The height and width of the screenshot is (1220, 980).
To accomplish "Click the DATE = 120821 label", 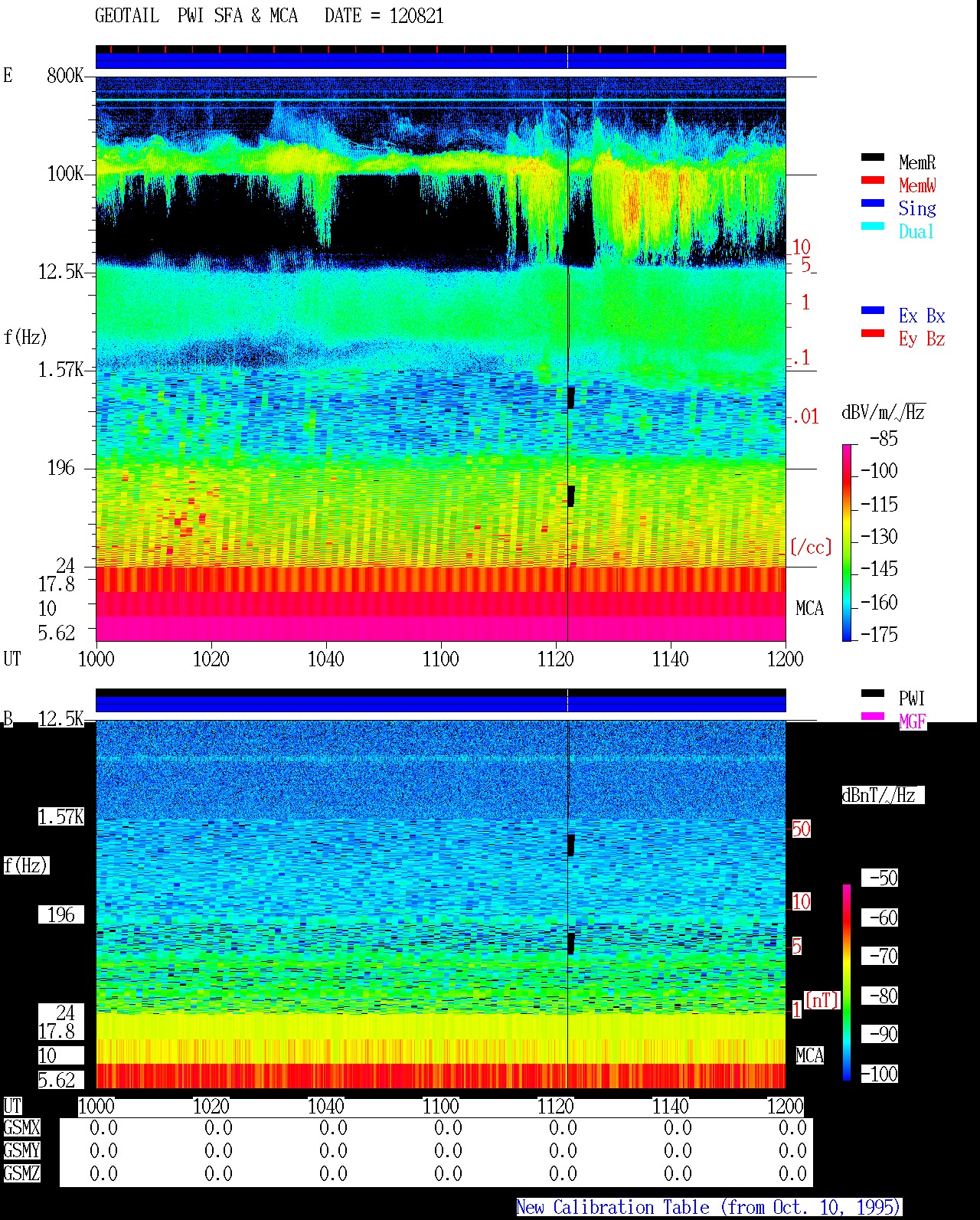I will [384, 16].
